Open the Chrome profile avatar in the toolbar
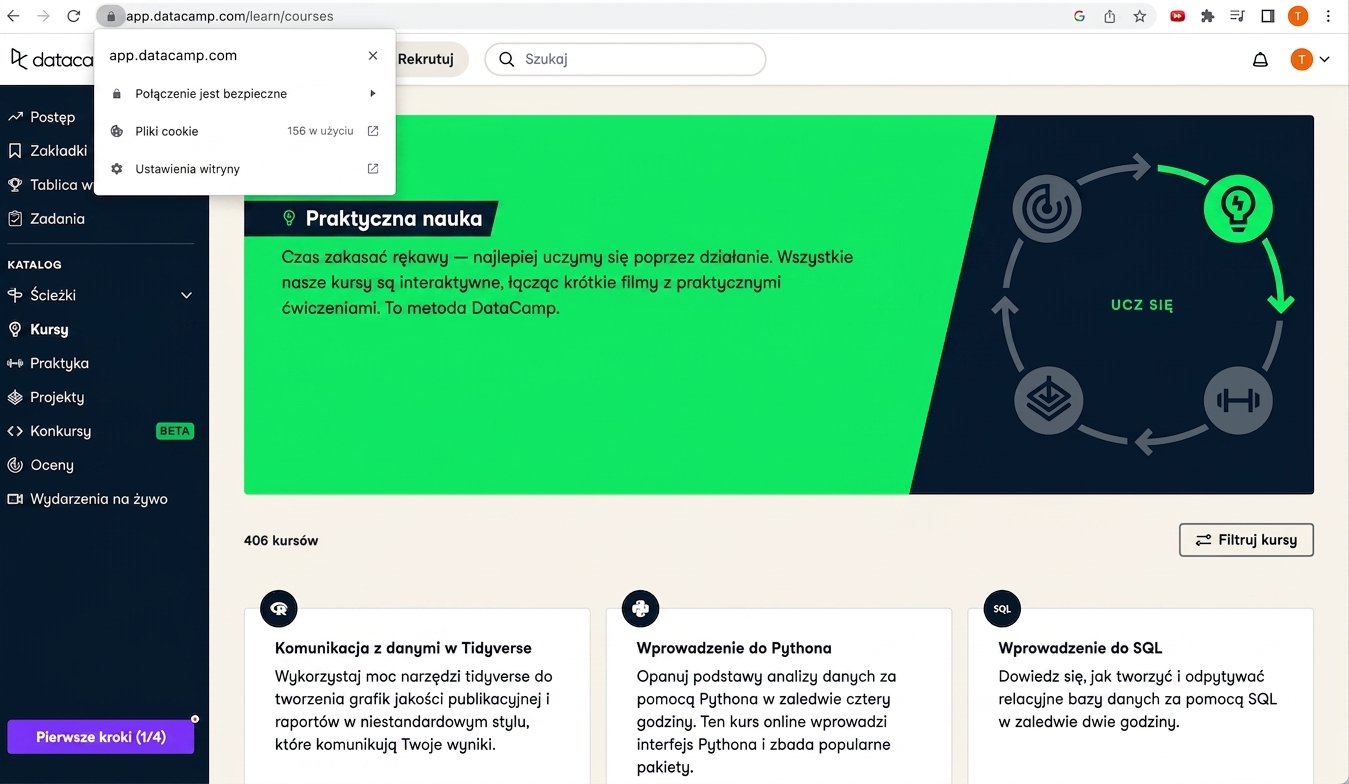The width and height of the screenshot is (1349, 784). pos(1297,16)
